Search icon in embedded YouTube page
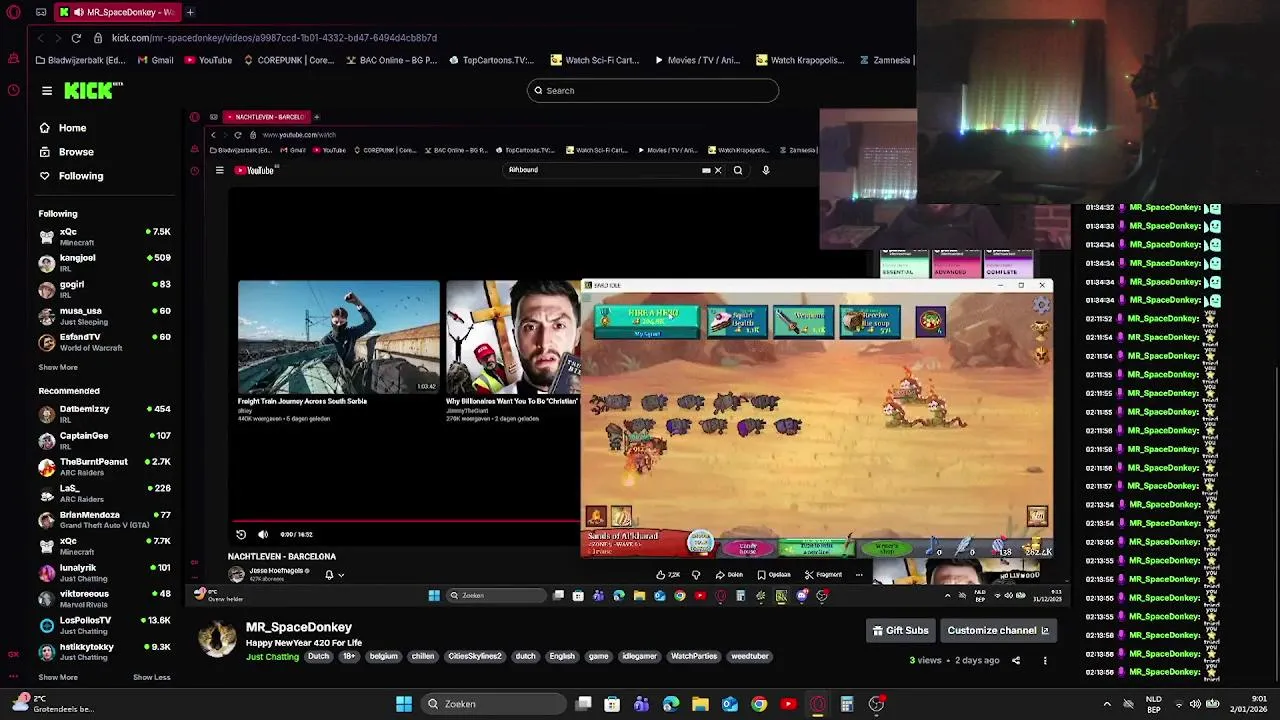 (x=738, y=170)
